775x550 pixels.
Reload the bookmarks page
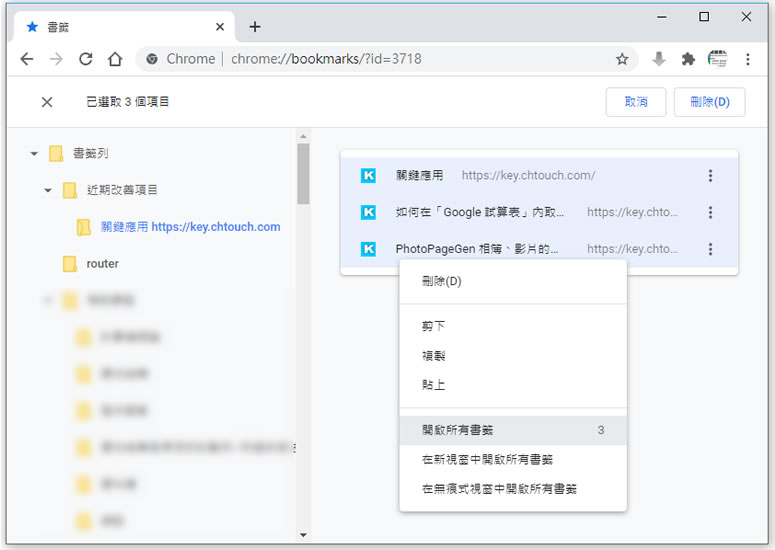tap(86, 59)
